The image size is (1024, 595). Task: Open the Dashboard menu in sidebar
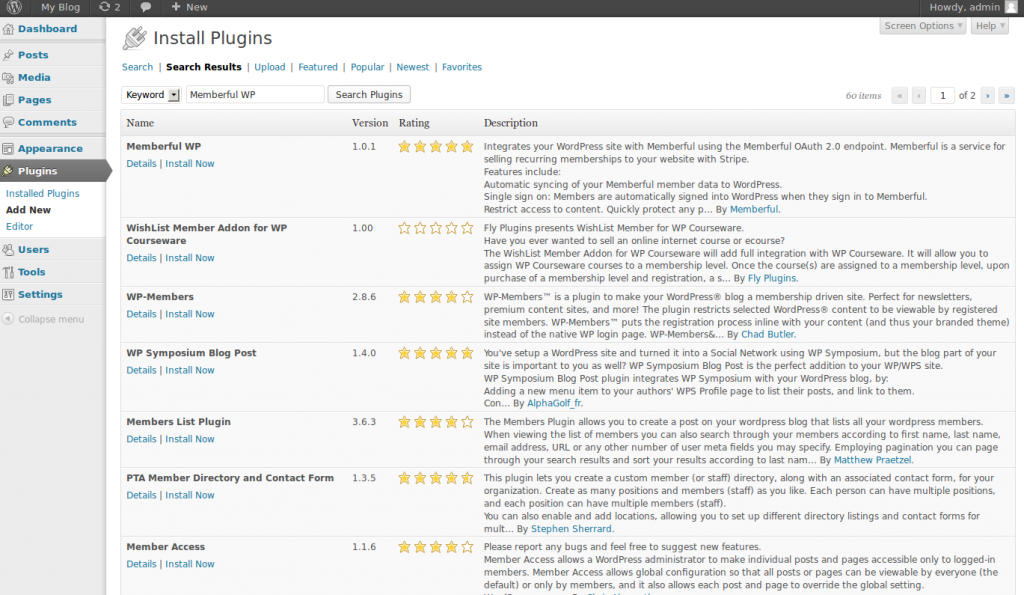click(47, 29)
